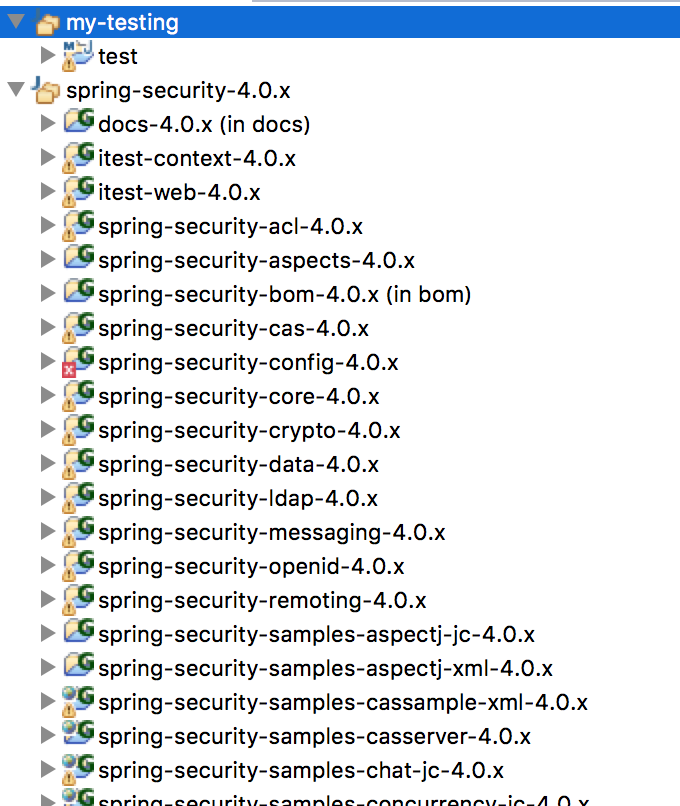Viewport: 680px width, 806px height.
Task: Expand the spring-security-core-4.0.x project
Action: point(47,396)
